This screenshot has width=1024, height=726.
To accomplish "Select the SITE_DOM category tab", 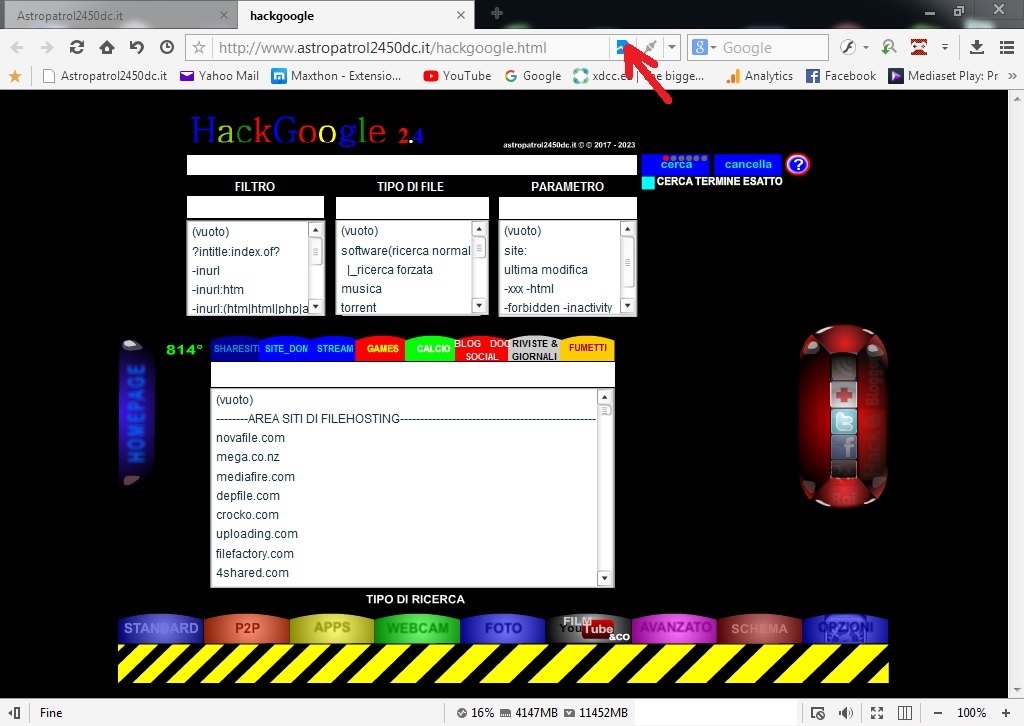I will coord(285,349).
